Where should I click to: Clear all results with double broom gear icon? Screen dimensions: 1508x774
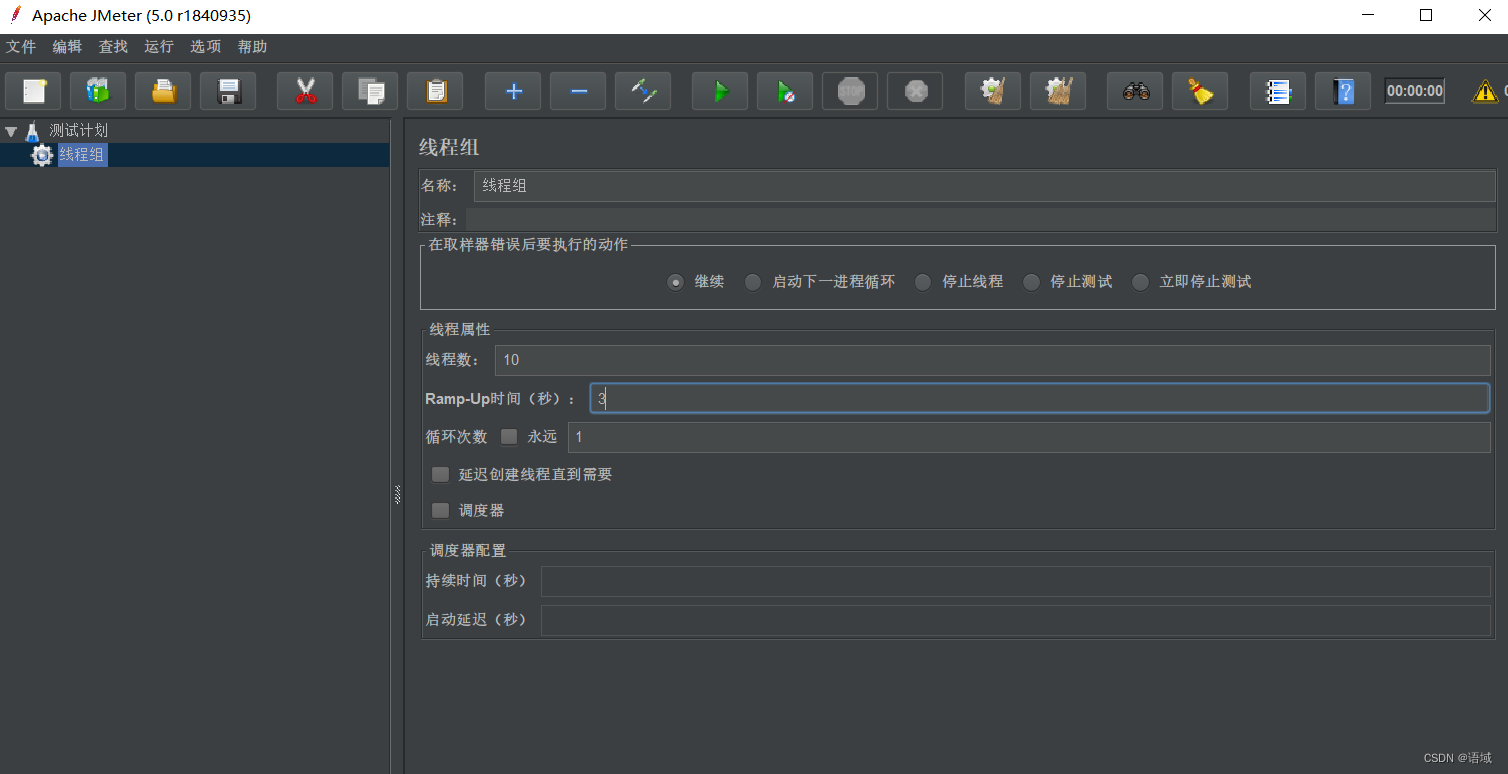point(1058,91)
